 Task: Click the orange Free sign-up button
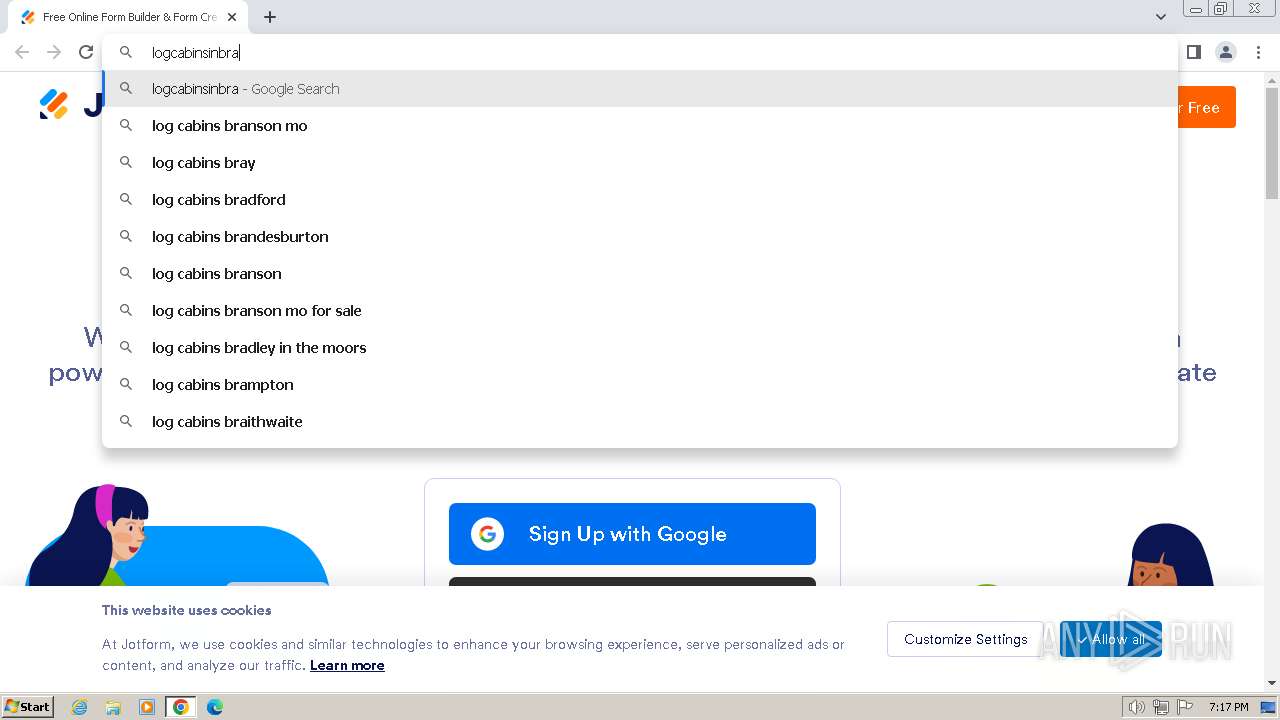pyautogui.click(x=1207, y=107)
